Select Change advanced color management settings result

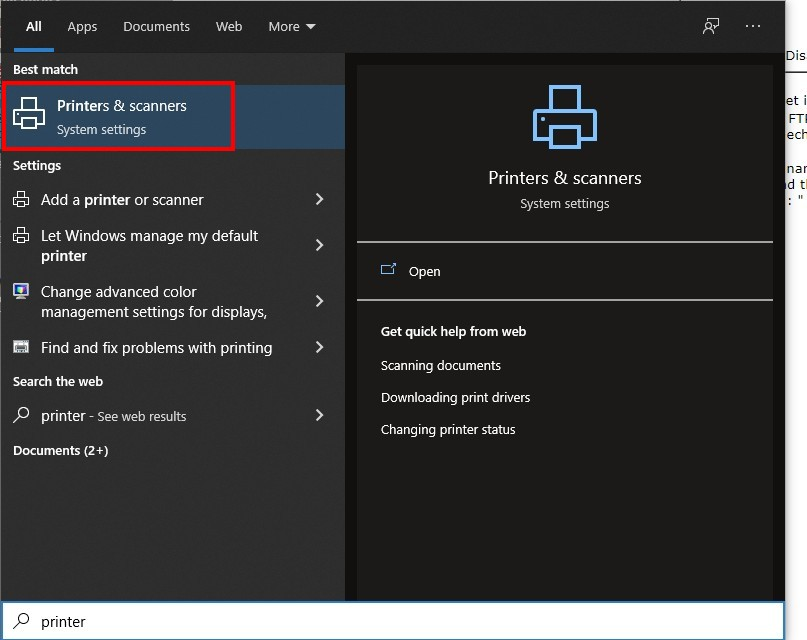(173, 301)
